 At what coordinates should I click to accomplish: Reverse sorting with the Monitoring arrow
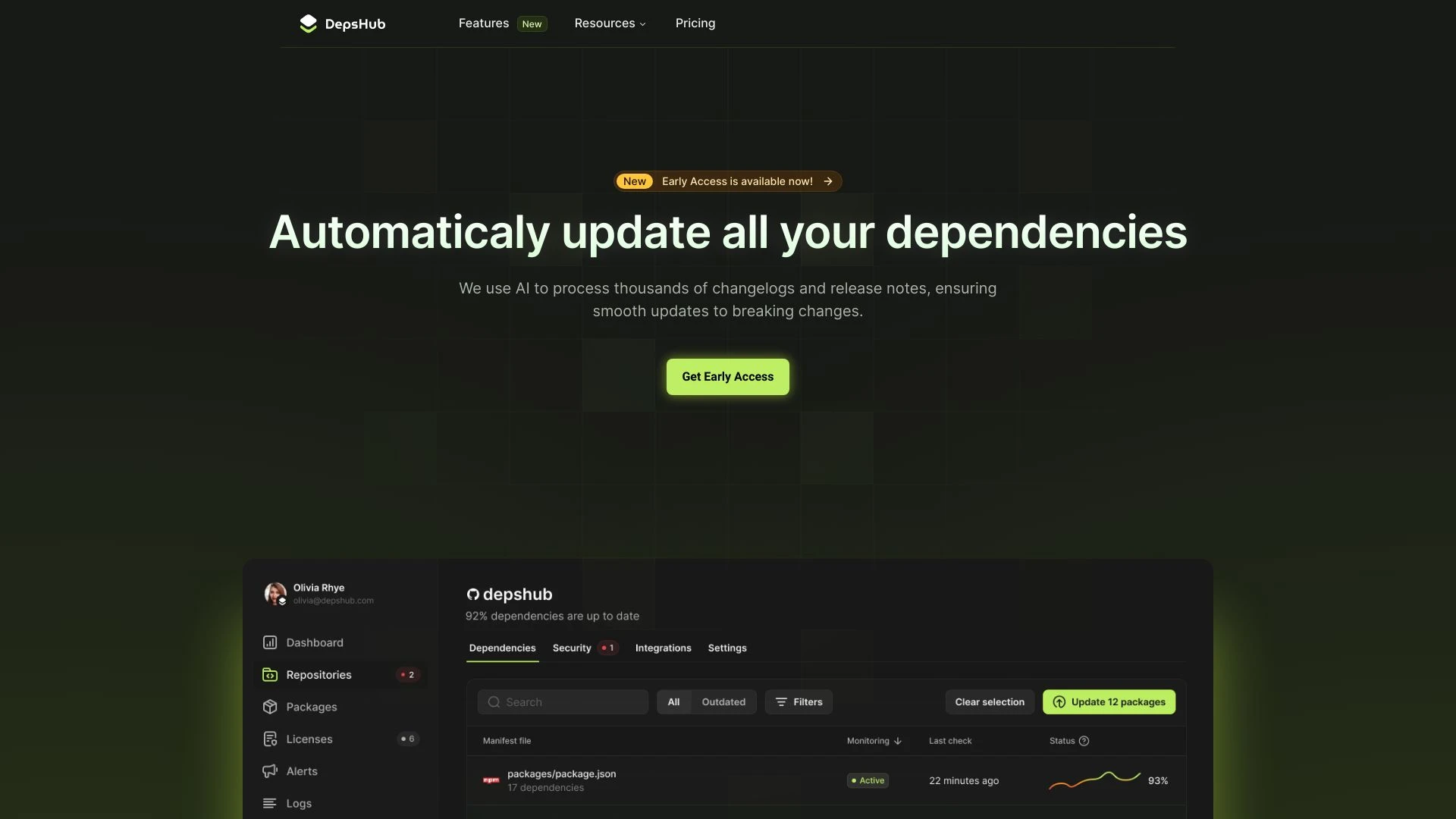(898, 741)
